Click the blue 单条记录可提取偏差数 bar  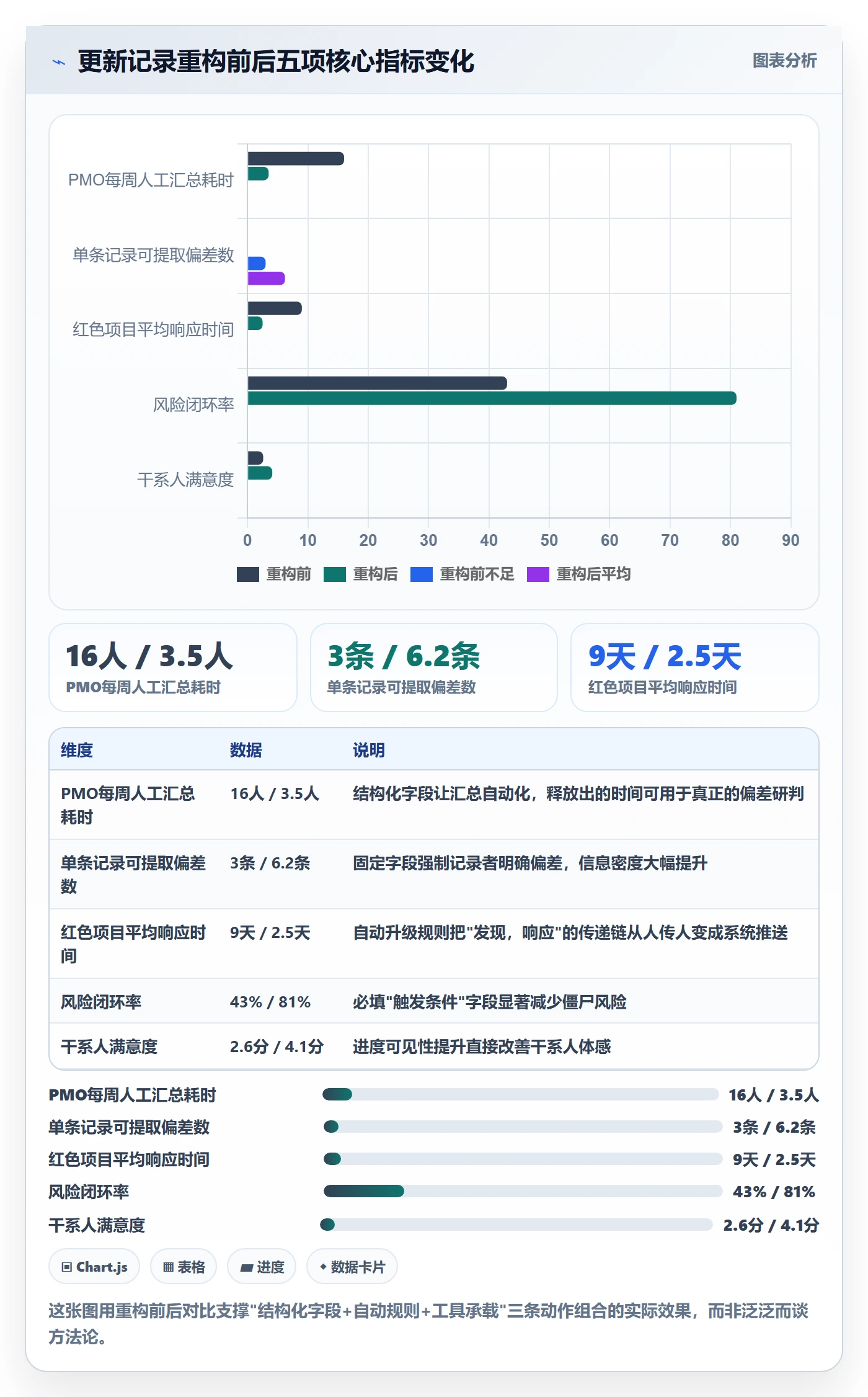(x=257, y=264)
